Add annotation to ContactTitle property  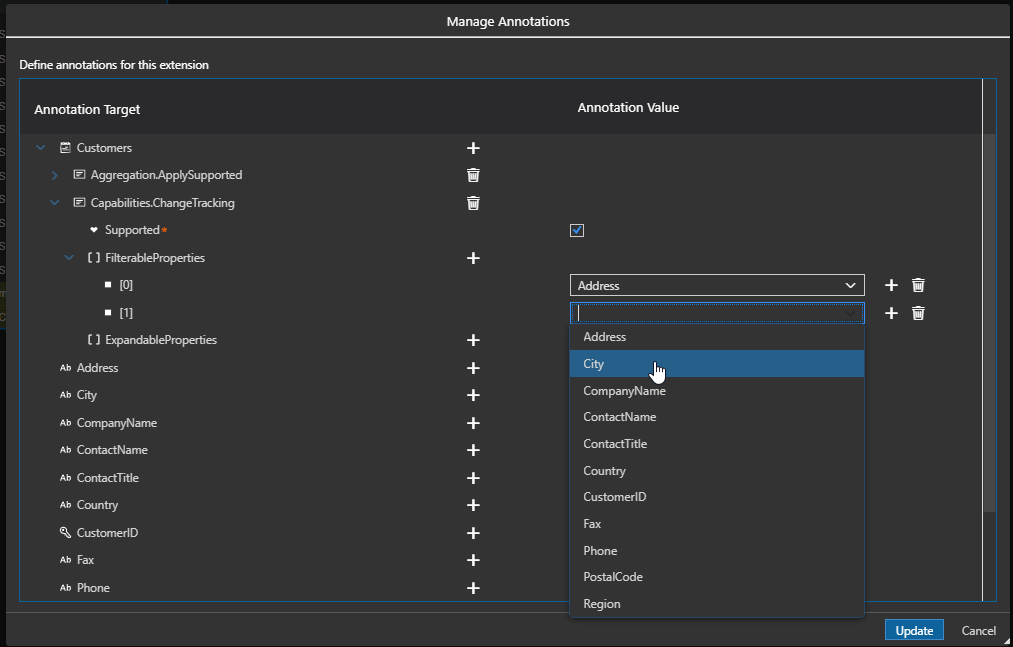coord(473,478)
